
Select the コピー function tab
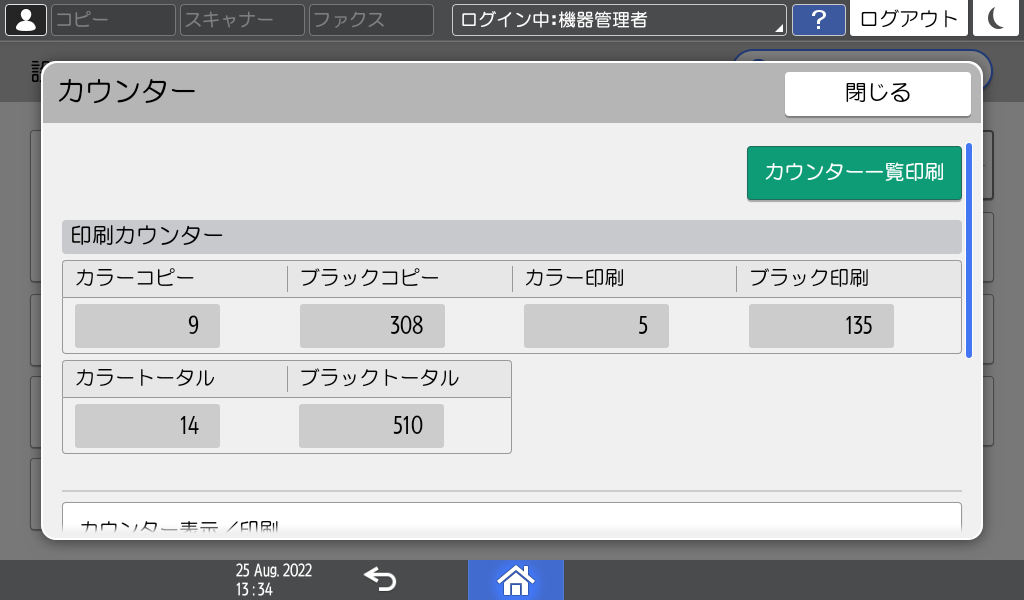(x=112, y=18)
